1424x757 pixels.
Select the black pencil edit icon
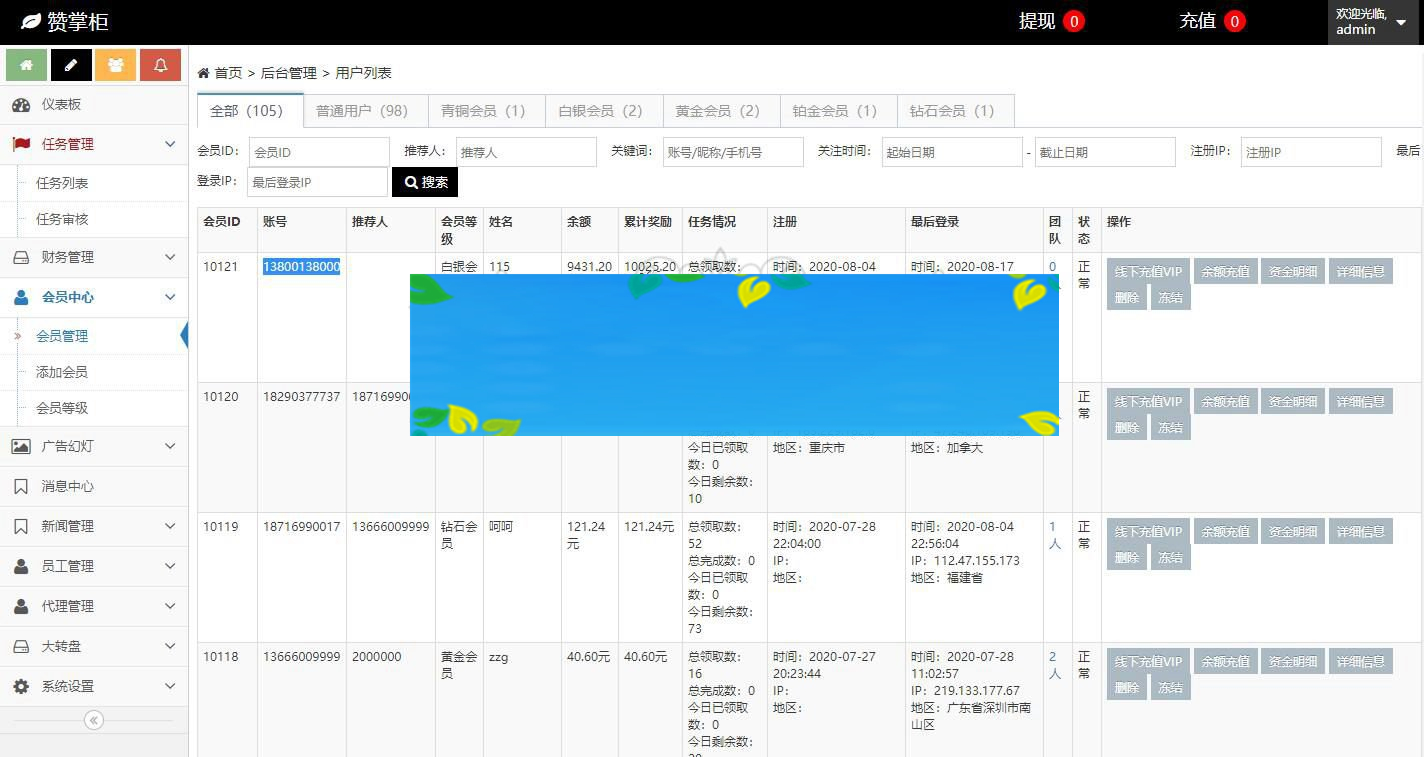(69, 64)
